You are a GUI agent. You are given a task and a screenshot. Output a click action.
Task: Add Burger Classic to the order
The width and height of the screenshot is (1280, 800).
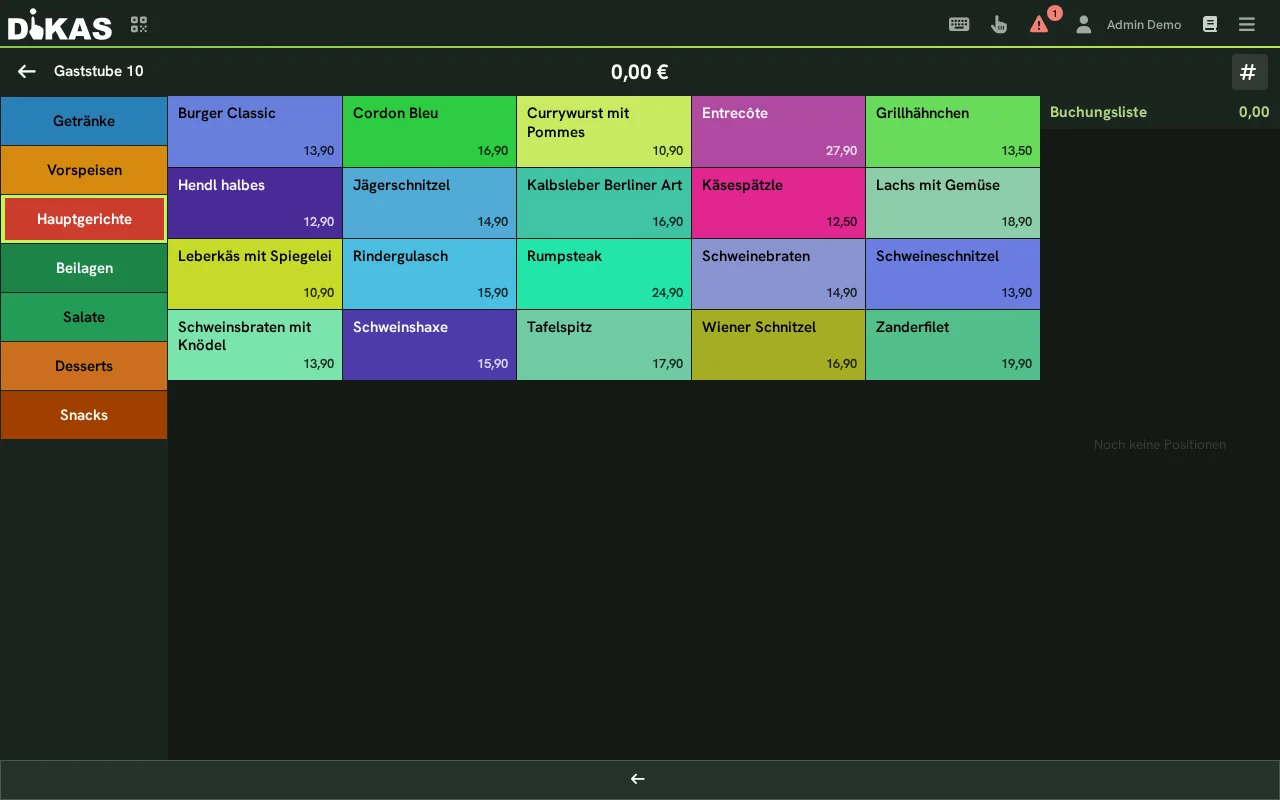(x=255, y=132)
